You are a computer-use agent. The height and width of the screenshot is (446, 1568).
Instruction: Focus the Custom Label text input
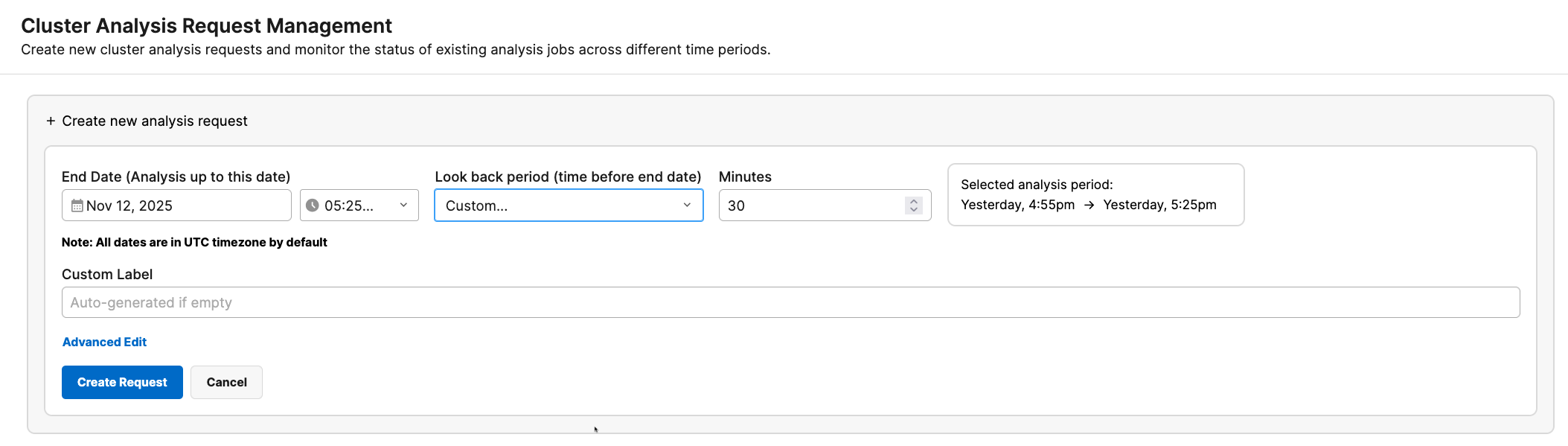(790, 302)
